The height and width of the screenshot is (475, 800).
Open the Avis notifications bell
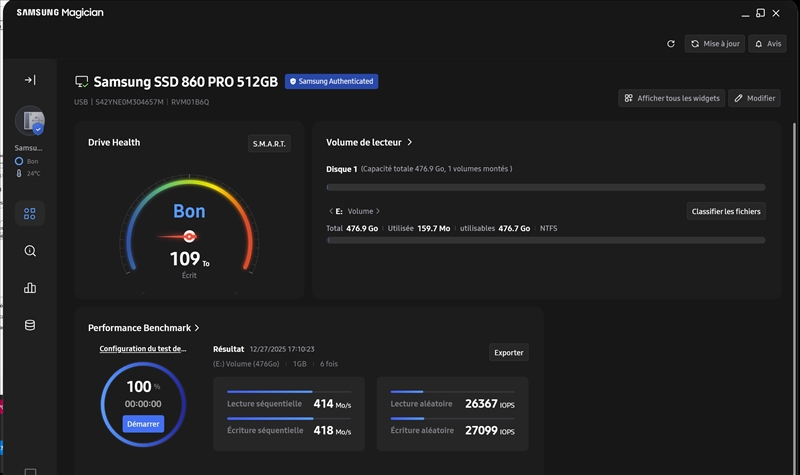click(768, 44)
